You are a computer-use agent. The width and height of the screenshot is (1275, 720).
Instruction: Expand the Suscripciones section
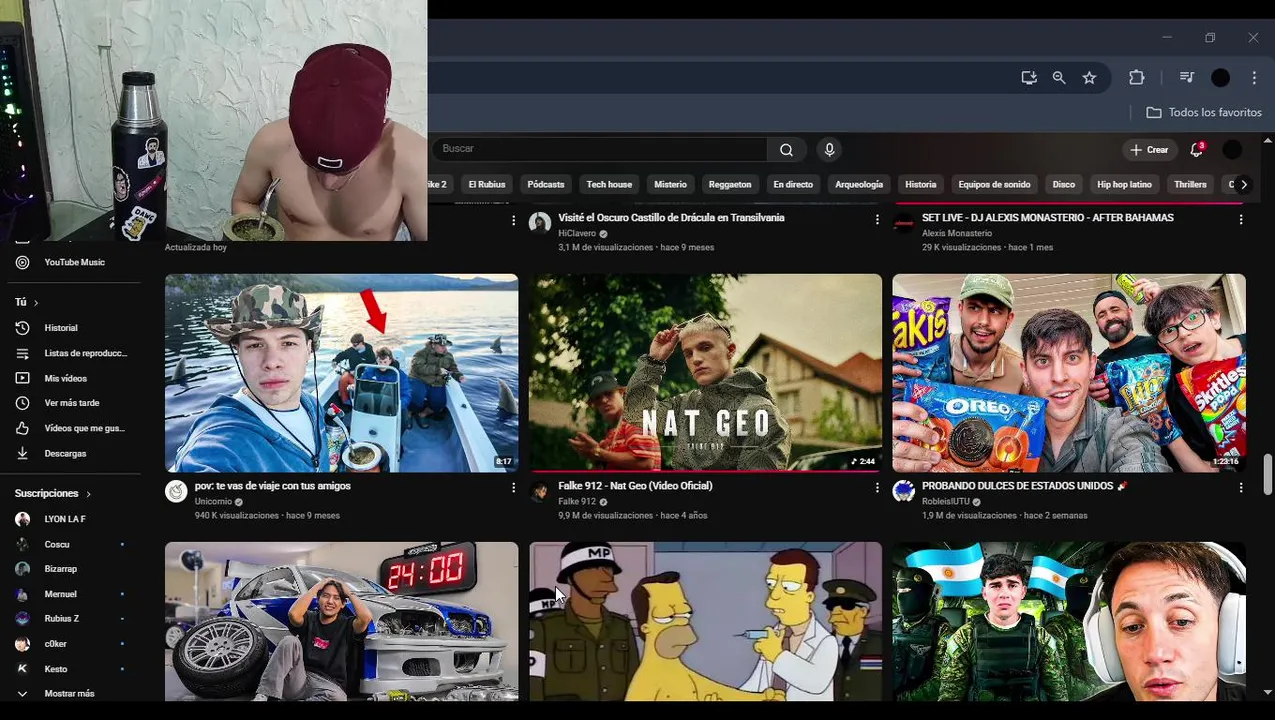53,493
